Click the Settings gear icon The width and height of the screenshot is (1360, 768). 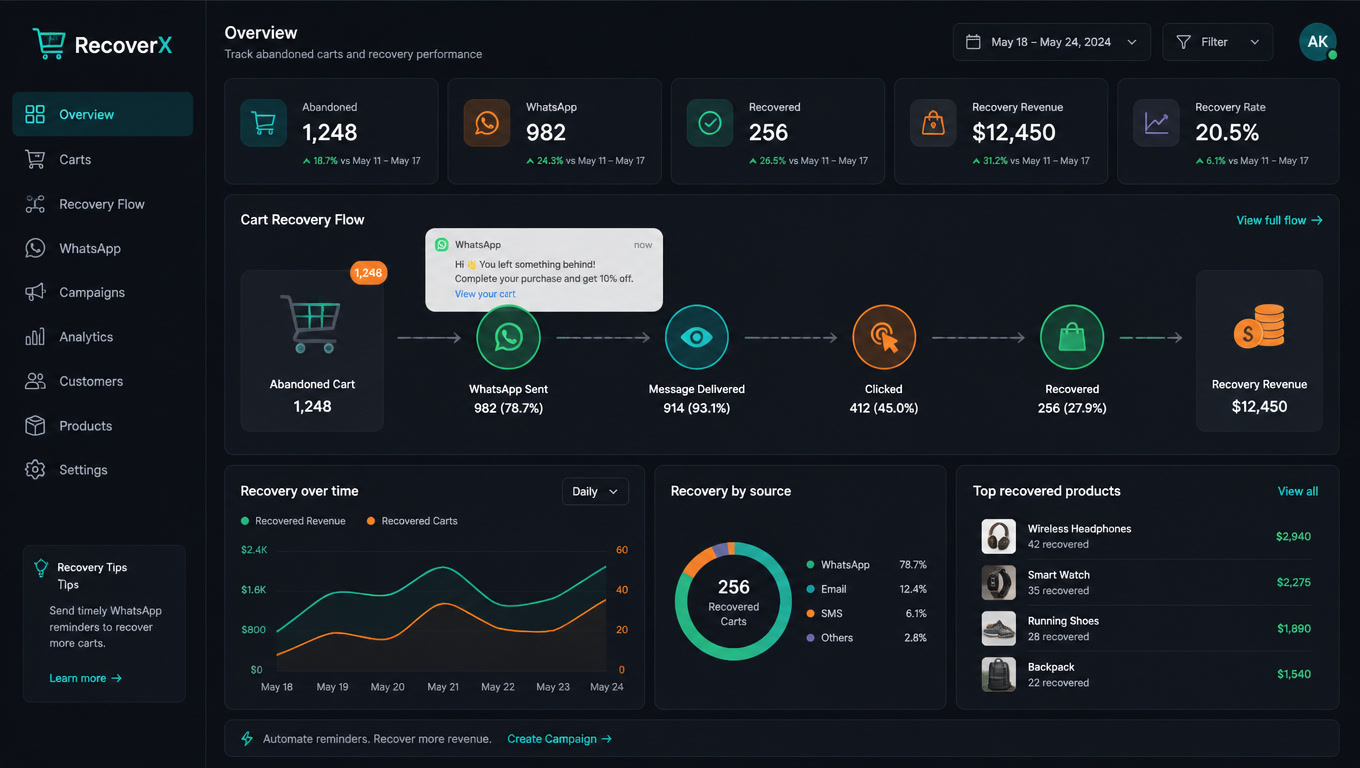pos(35,470)
